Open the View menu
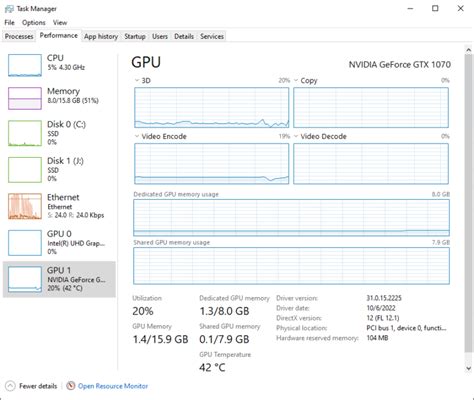 click(x=60, y=23)
